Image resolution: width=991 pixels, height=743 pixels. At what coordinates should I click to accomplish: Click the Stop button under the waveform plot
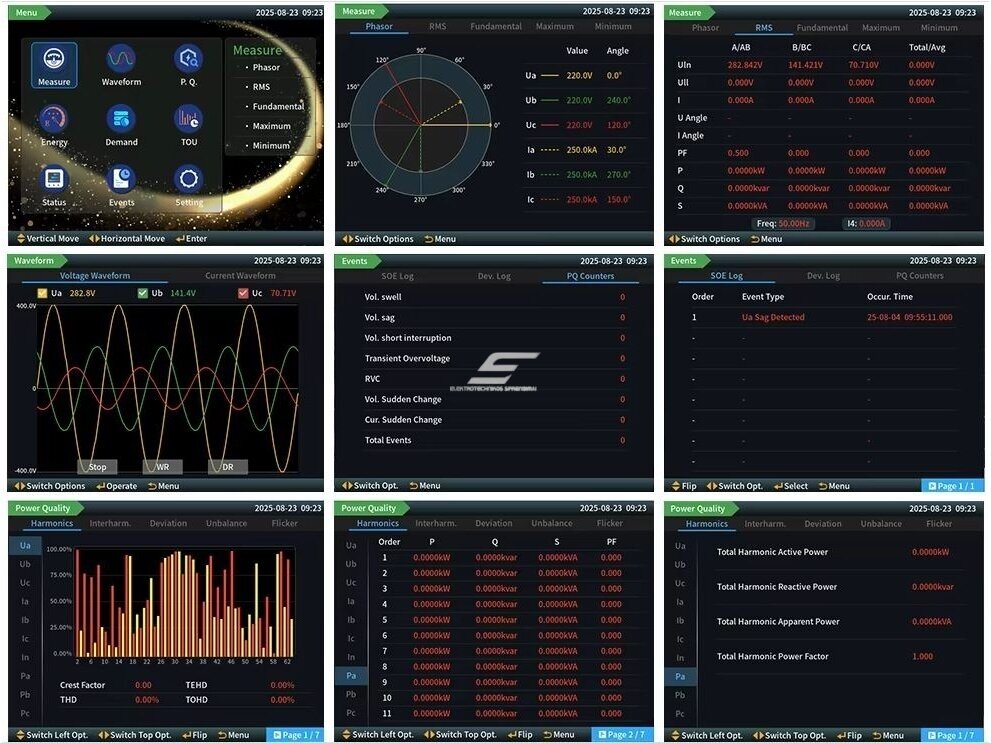pos(97,467)
